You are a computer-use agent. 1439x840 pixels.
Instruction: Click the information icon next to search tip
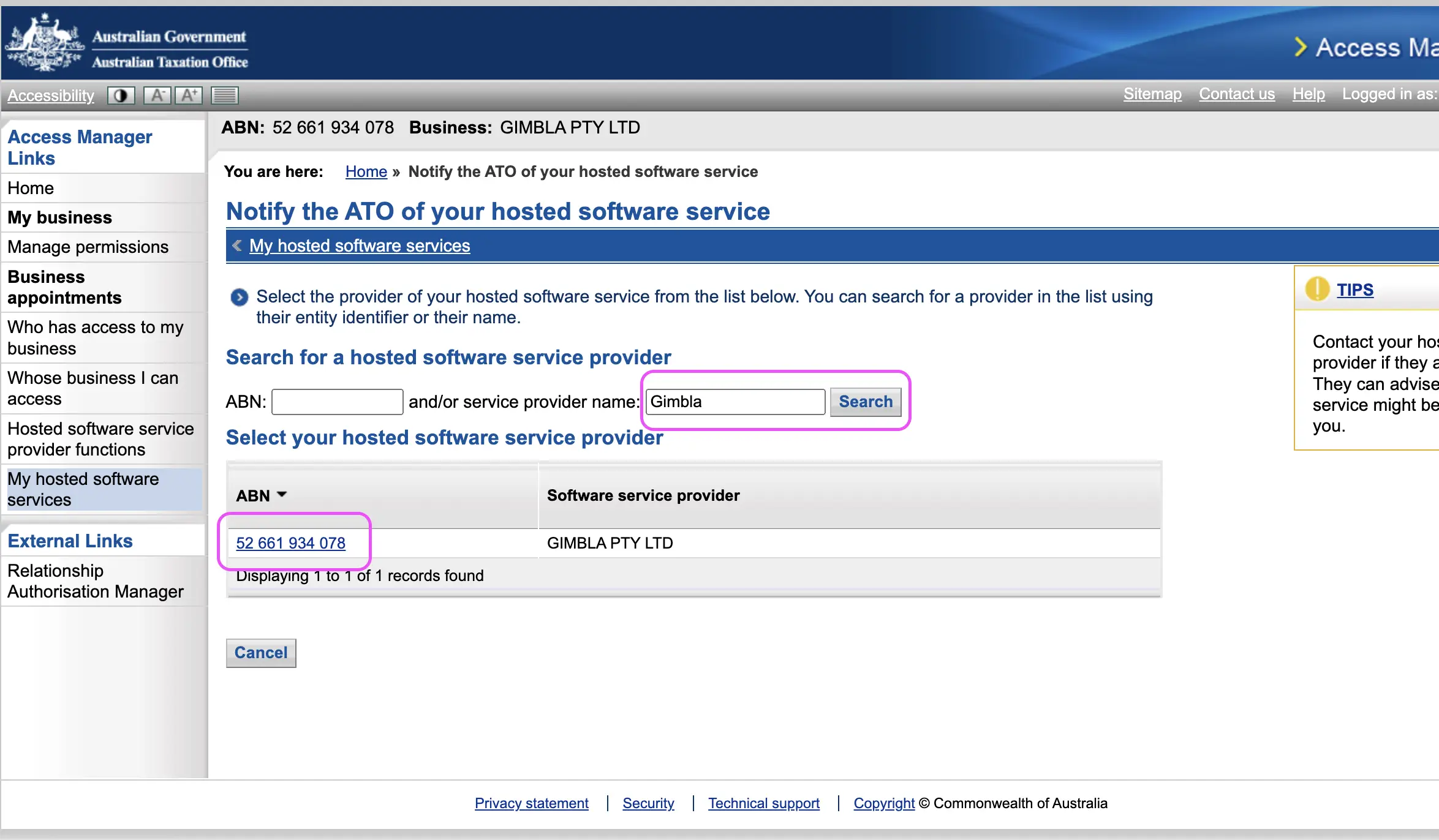[x=1318, y=290]
